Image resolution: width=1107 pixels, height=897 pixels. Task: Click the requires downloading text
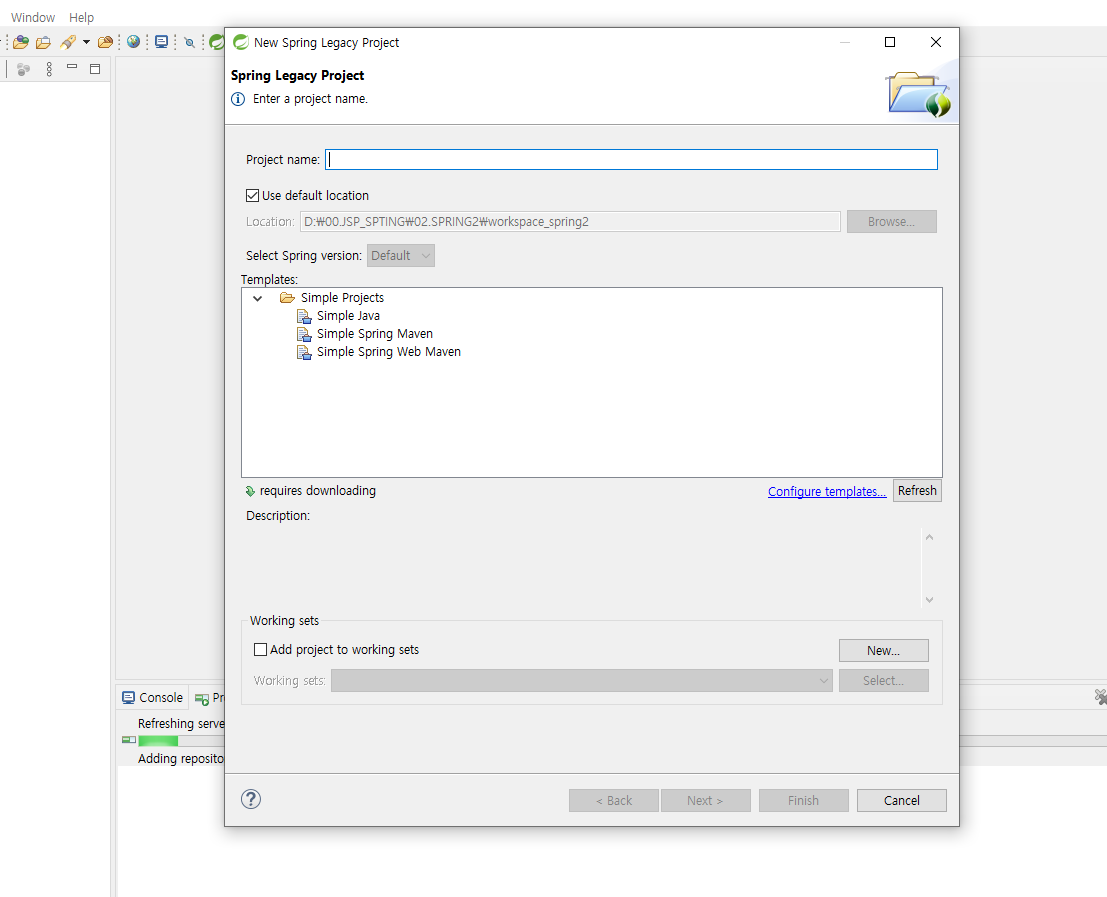coord(318,490)
